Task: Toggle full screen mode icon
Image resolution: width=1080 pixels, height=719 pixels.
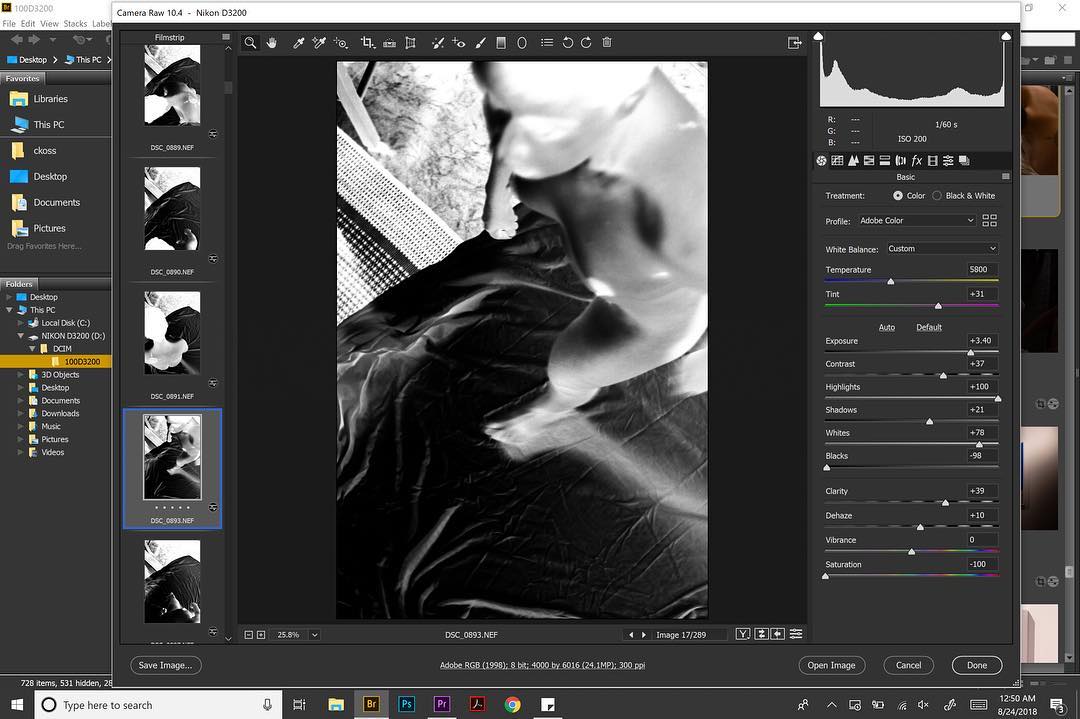Action: (795, 43)
